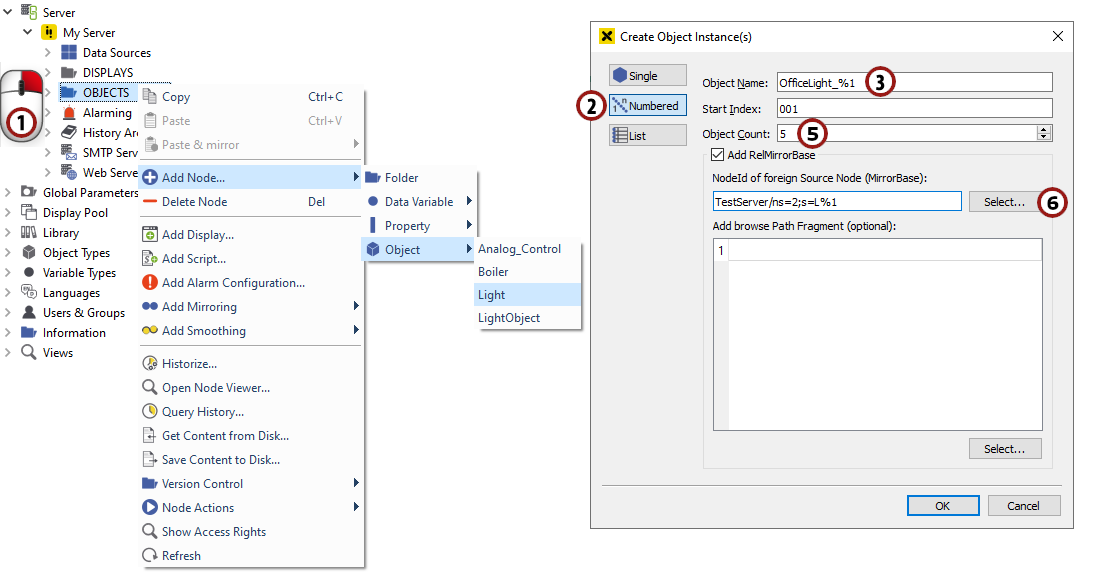Click the Data Sources icon in tree
Viewport: 1097px width, 579px height.
pos(69,53)
